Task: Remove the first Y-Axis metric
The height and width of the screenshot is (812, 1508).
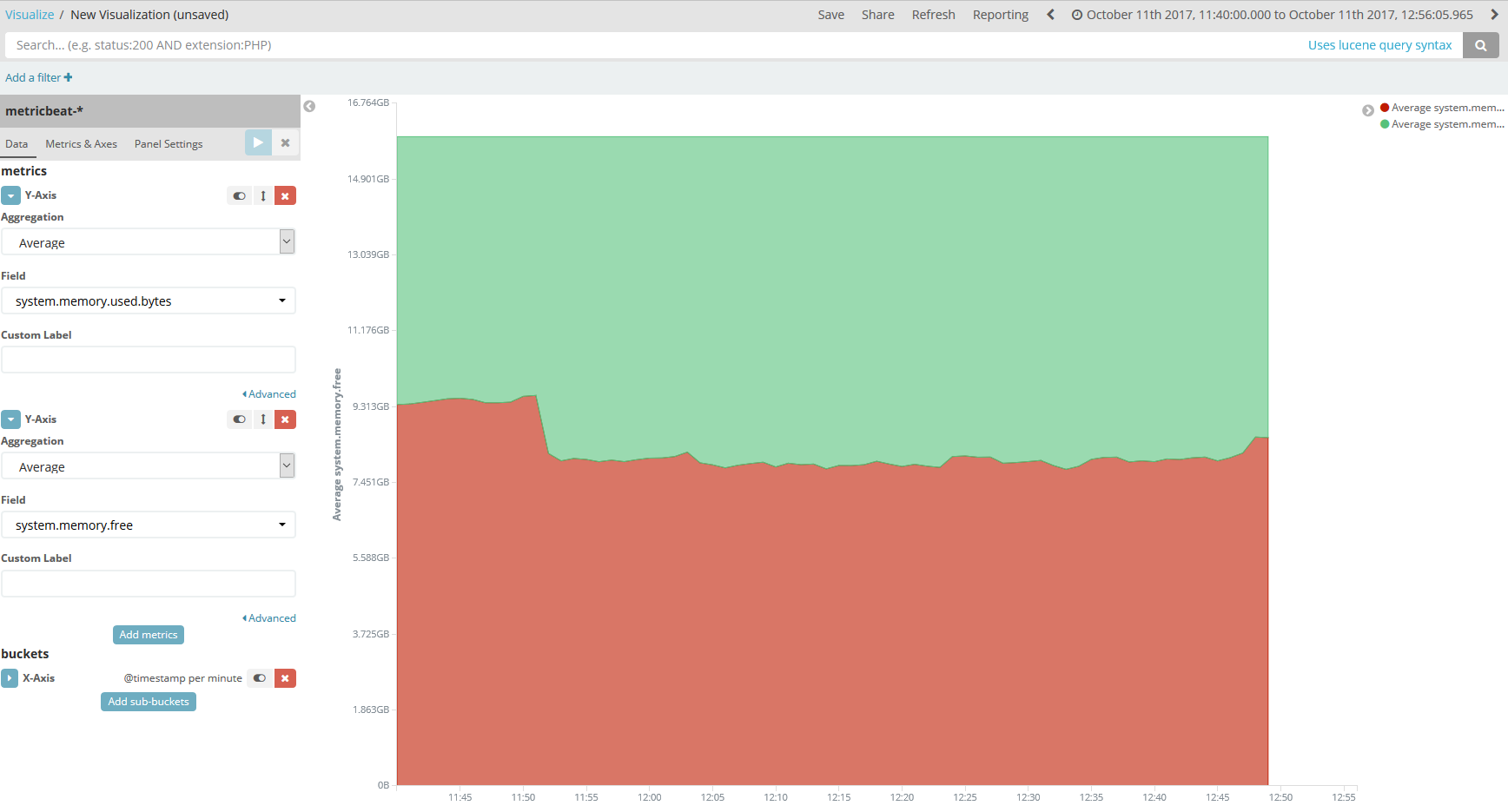Action: 285,195
